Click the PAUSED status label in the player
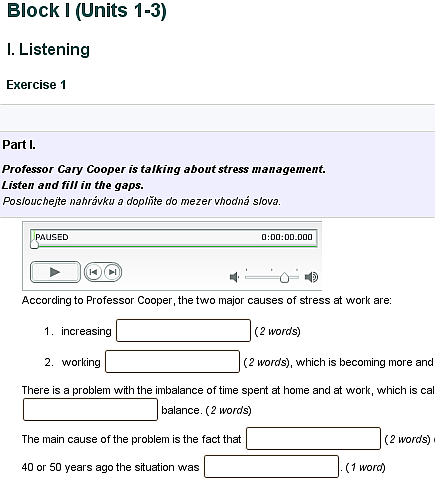The width and height of the screenshot is (435, 483). point(52,237)
